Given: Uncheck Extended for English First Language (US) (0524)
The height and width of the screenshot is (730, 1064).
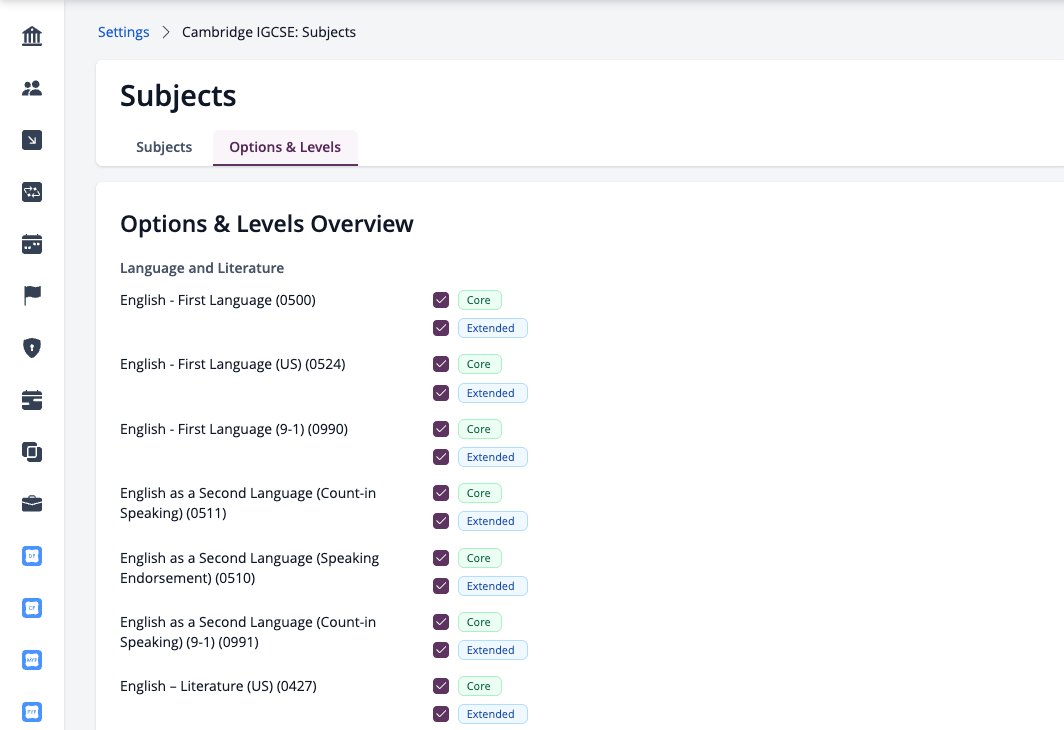Looking at the screenshot, I should pyautogui.click(x=441, y=393).
